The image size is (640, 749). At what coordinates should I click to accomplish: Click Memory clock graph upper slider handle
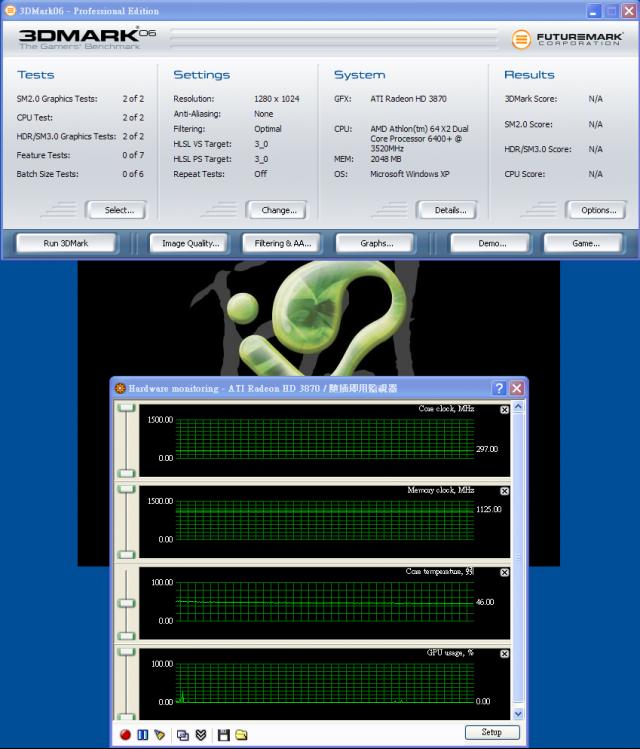click(x=127, y=489)
